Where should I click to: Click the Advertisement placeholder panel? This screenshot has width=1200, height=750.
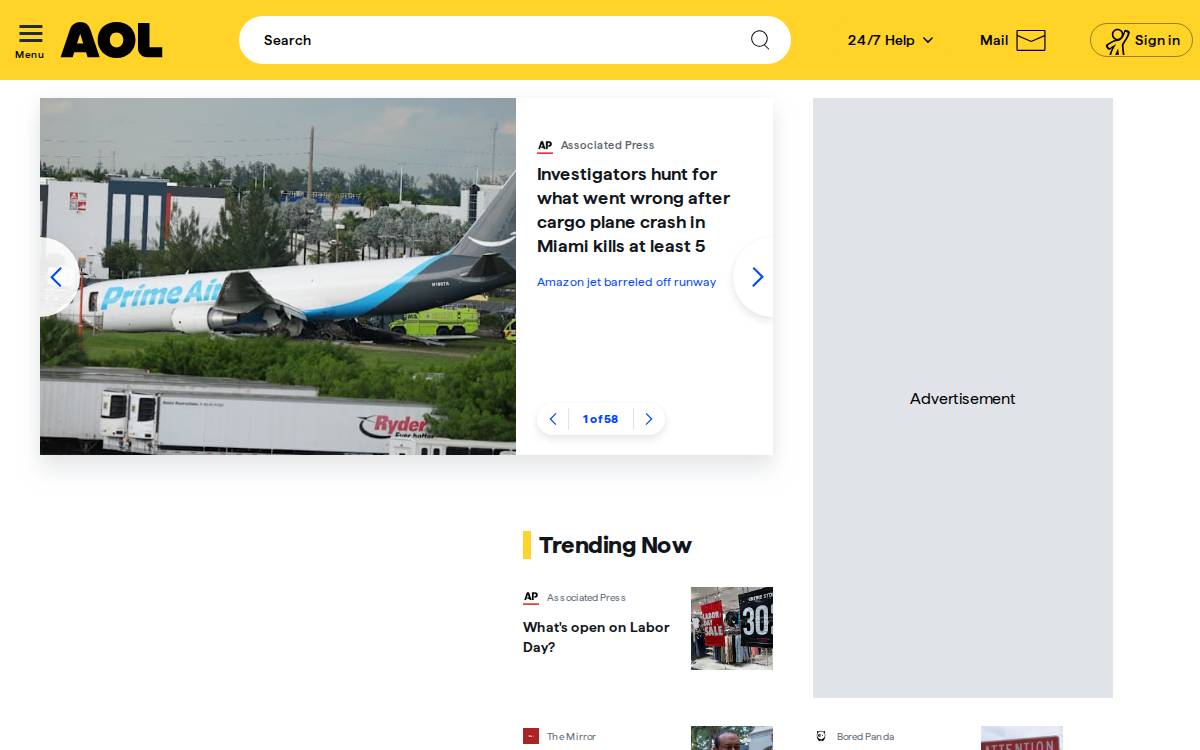pyautogui.click(x=963, y=398)
